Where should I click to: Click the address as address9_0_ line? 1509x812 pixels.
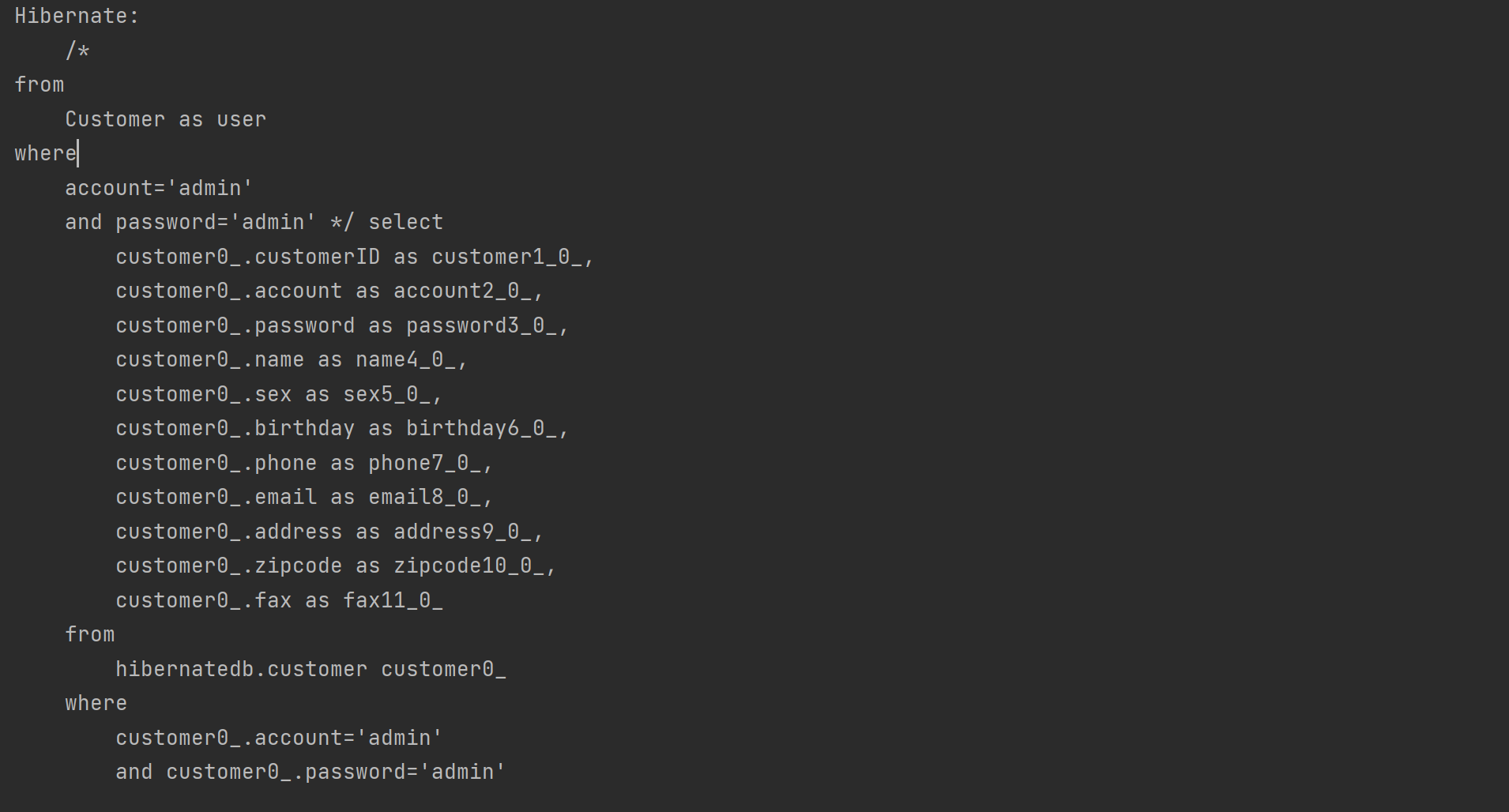[x=329, y=532]
